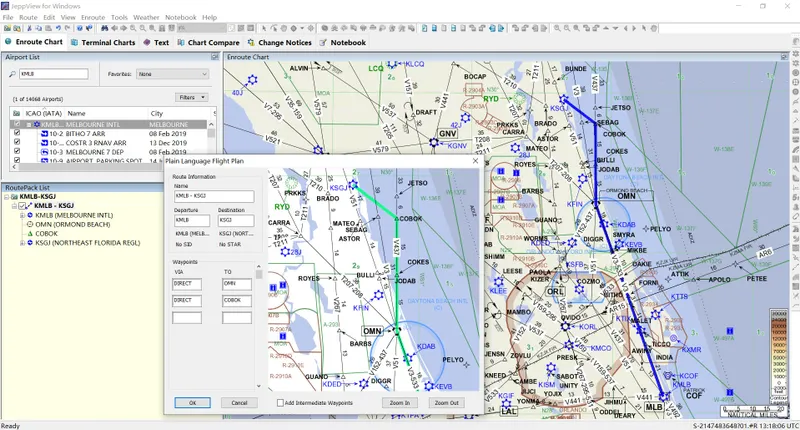
Task: Click the back arrow navigation icon
Action: click(114, 28)
